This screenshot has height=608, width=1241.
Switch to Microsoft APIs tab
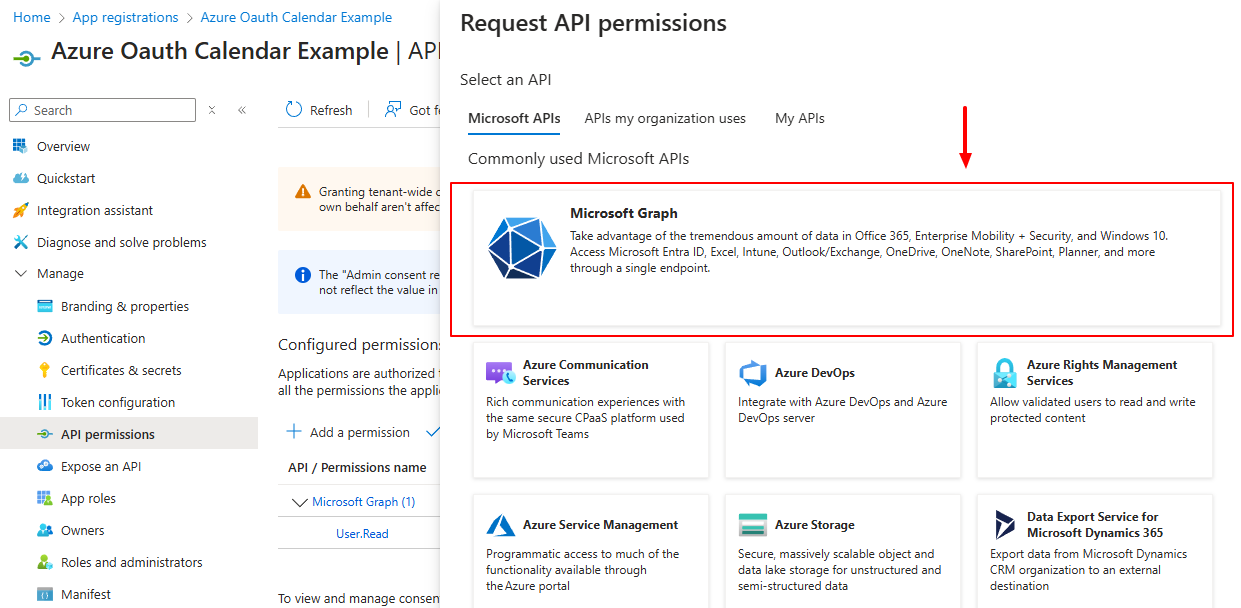[514, 118]
